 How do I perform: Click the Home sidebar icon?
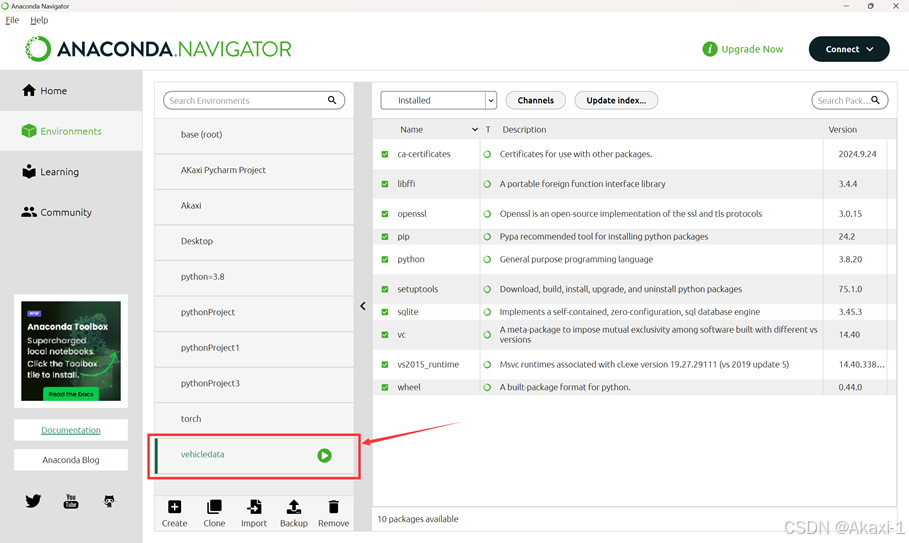click(x=29, y=90)
